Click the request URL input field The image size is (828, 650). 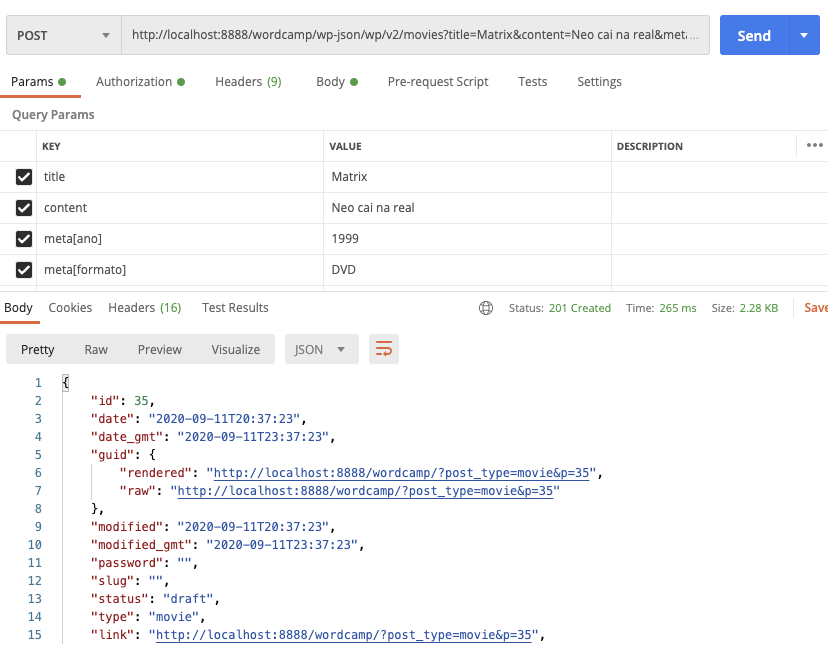[x=415, y=35]
